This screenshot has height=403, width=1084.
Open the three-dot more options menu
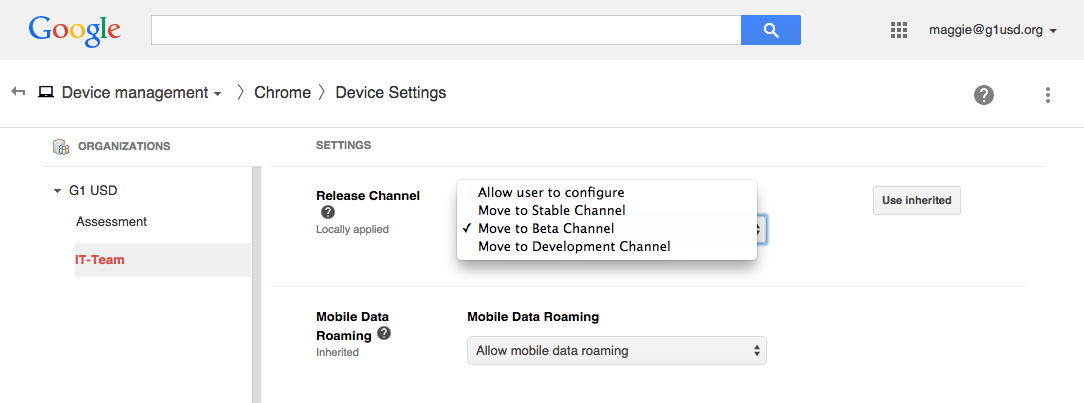1047,95
